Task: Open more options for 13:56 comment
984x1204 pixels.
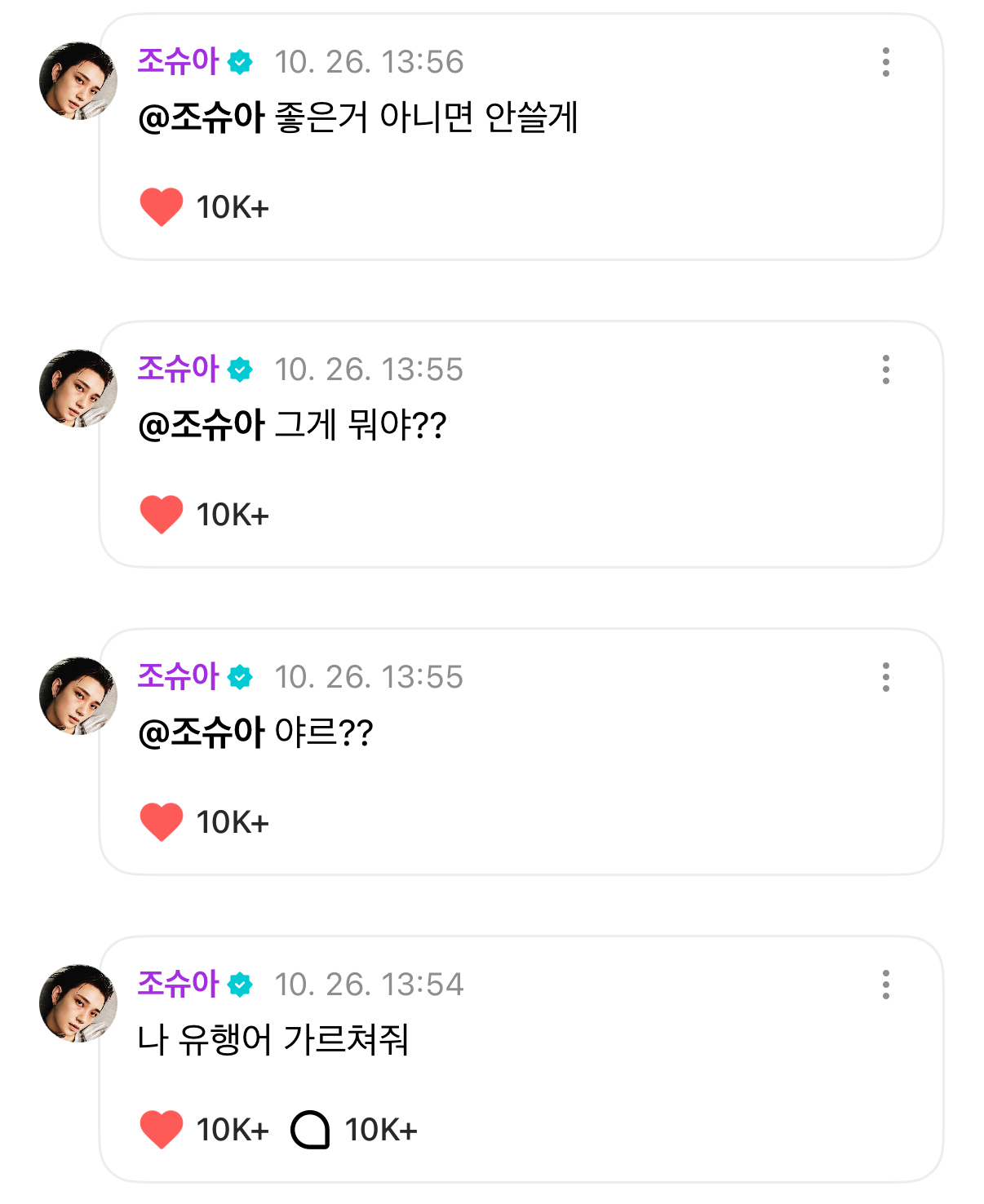Action: point(885,62)
